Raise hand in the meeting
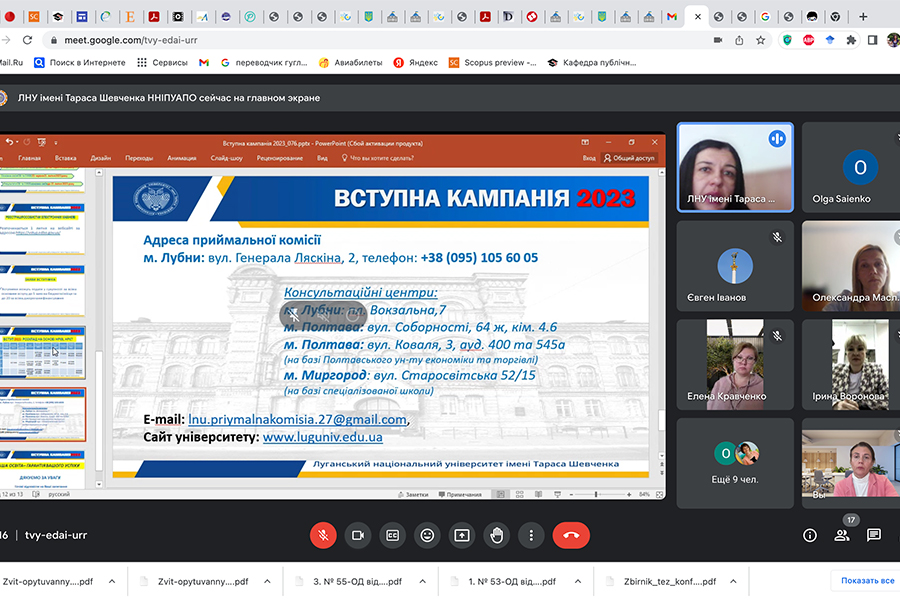 pos(496,535)
